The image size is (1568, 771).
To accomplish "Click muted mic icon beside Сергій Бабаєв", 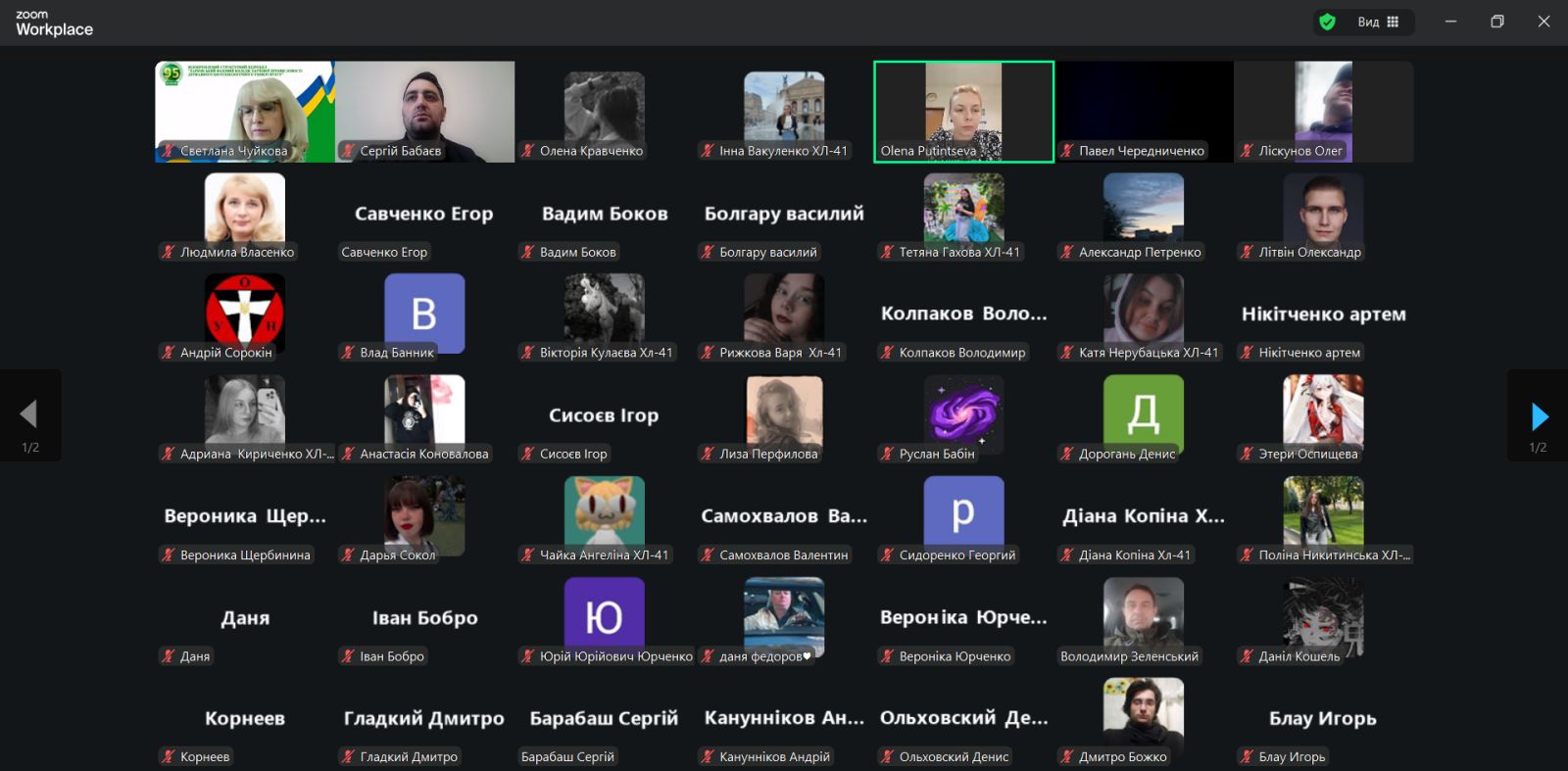I will tap(348, 151).
